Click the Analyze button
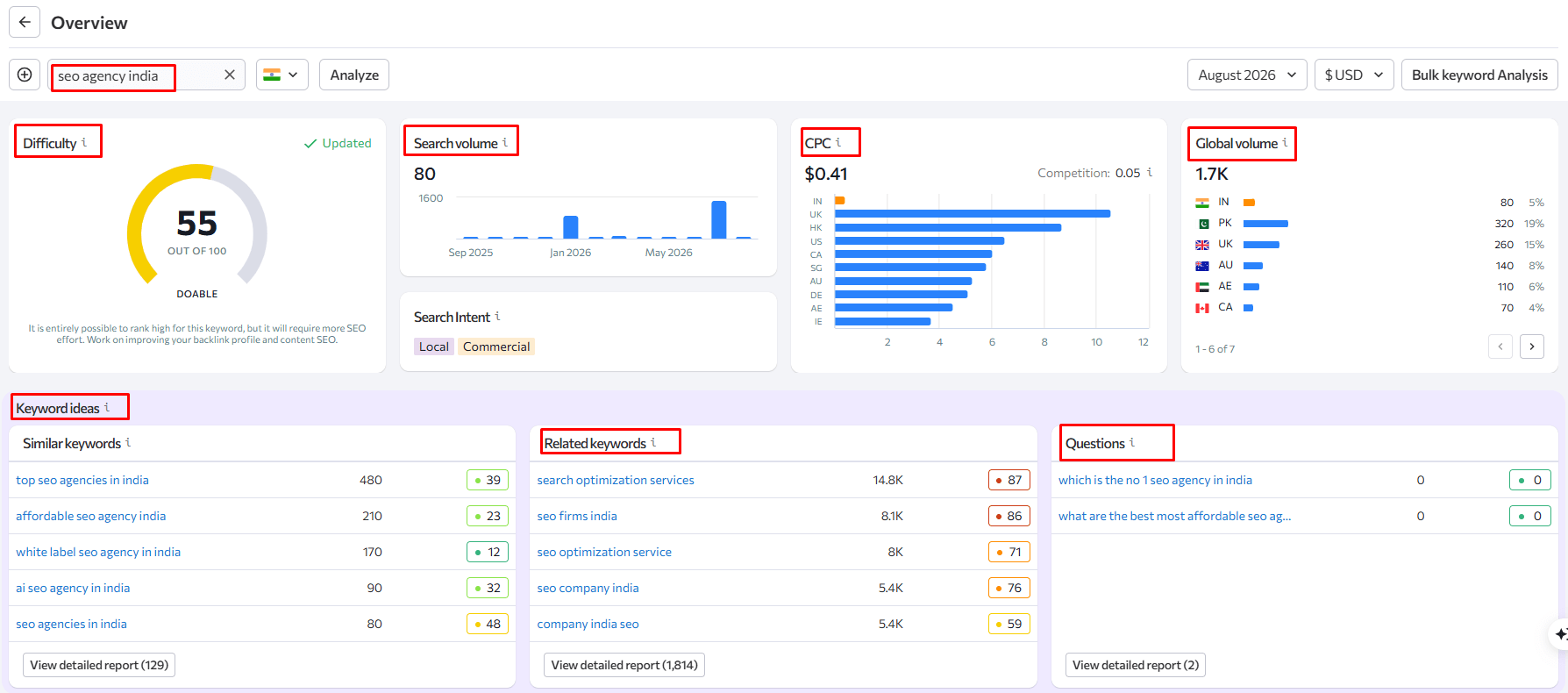 click(x=354, y=75)
